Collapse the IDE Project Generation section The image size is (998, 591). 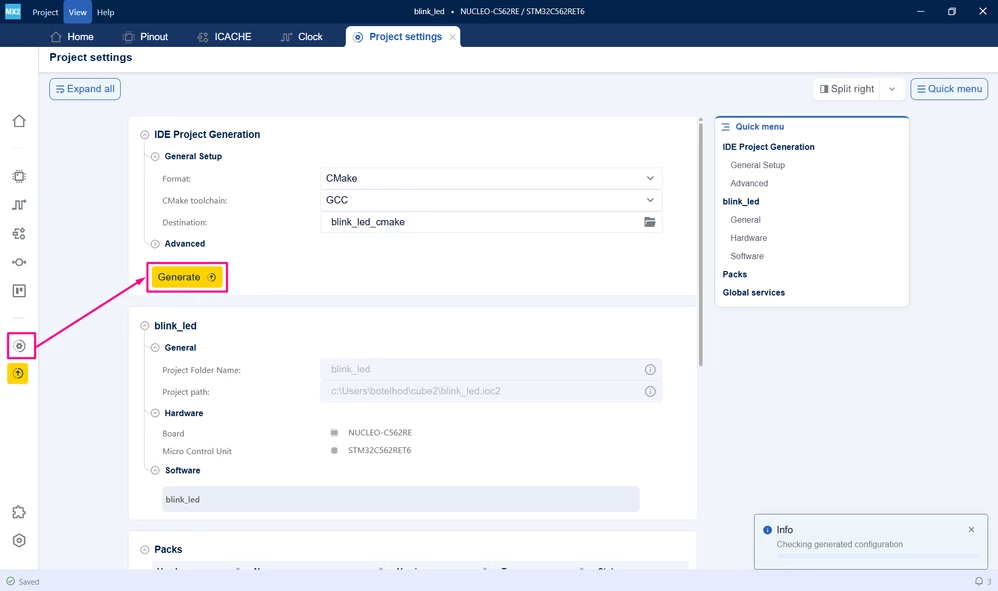pyautogui.click(x=144, y=135)
